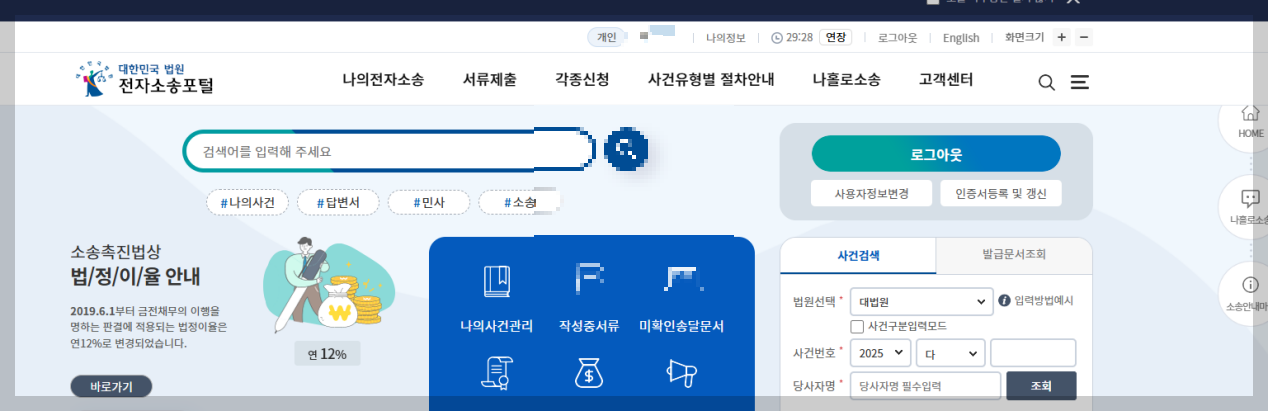Open the 다 case type dropdown
The width and height of the screenshot is (1268, 411).
click(x=950, y=353)
